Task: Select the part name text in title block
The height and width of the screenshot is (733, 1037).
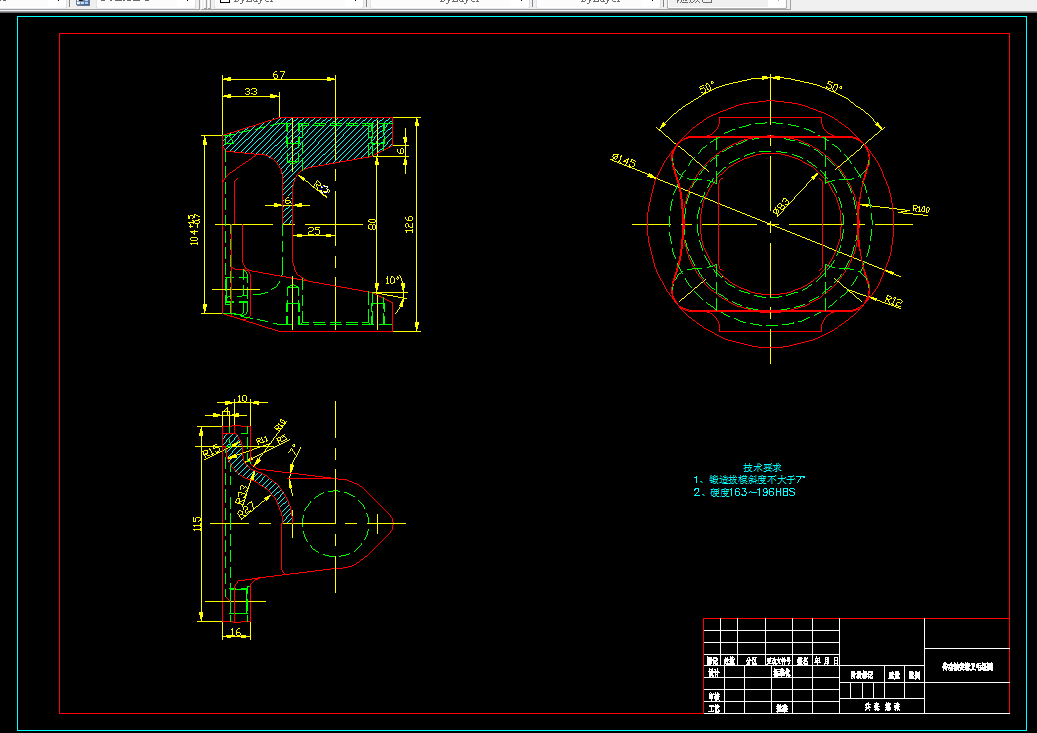Action: 967,667
